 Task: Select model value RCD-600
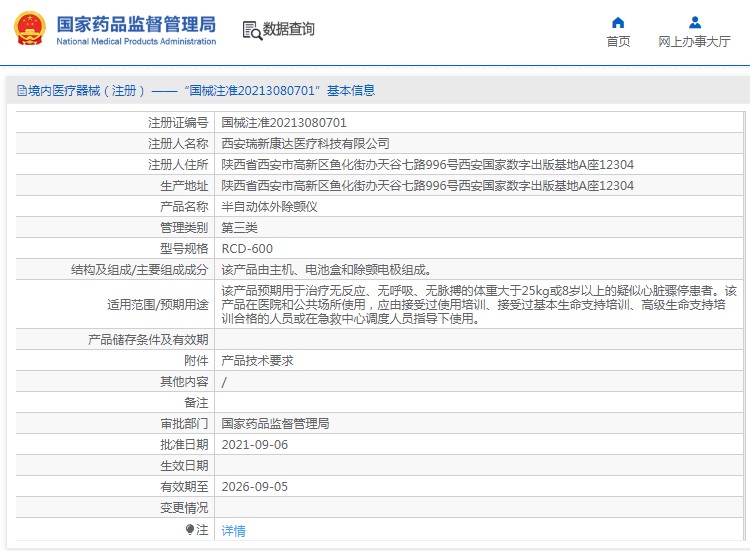(x=247, y=249)
